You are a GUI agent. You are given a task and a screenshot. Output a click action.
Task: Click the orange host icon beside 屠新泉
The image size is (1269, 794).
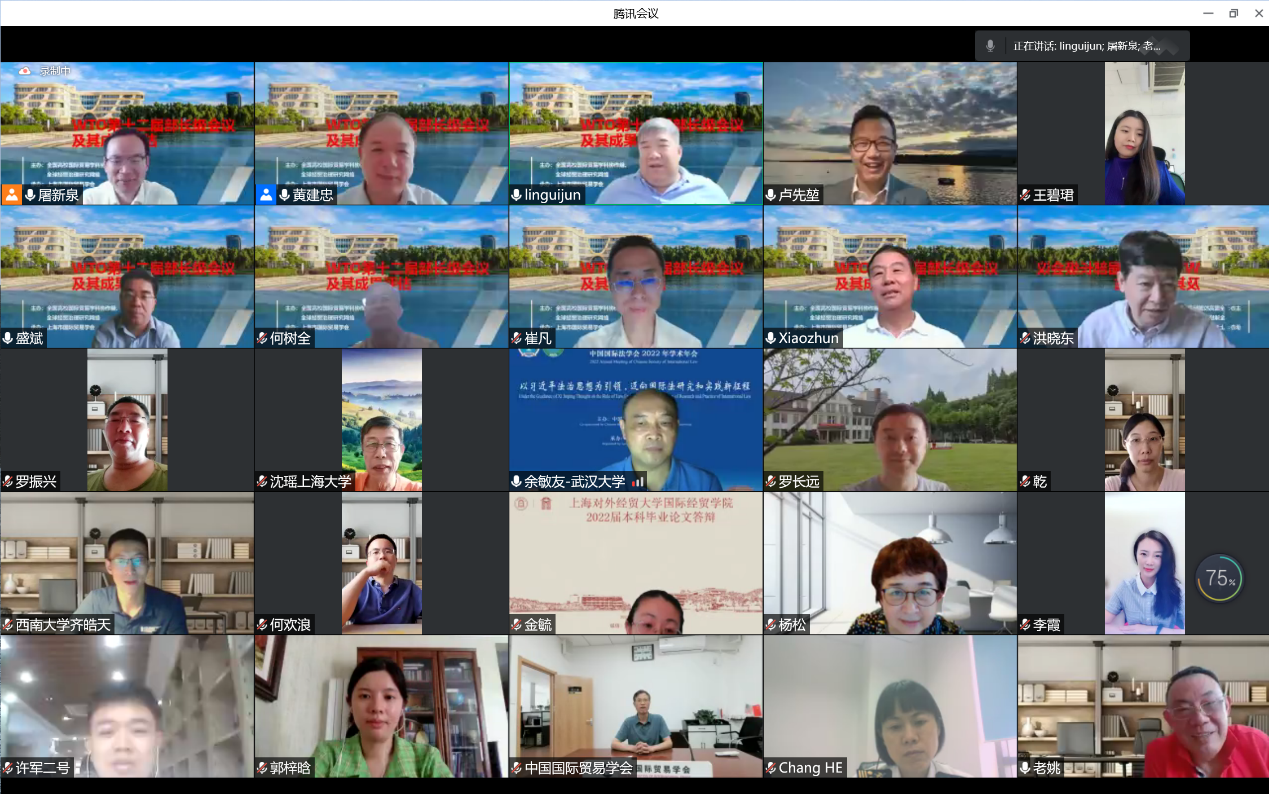coord(11,195)
